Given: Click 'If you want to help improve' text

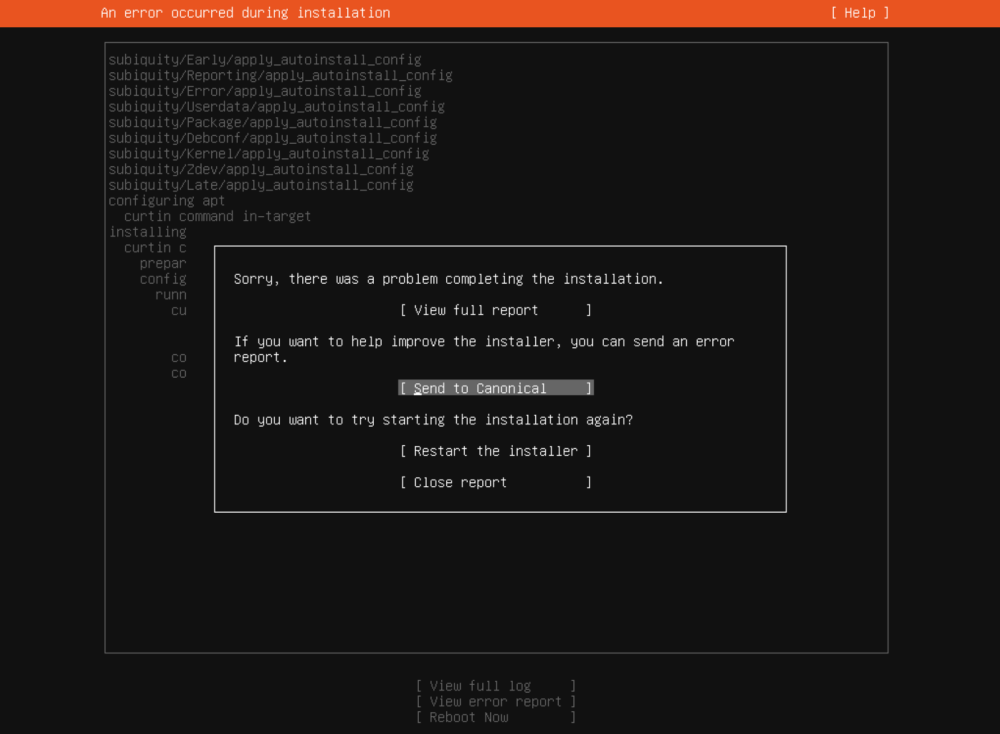Looking at the screenshot, I should pyautogui.click(x=484, y=349).
